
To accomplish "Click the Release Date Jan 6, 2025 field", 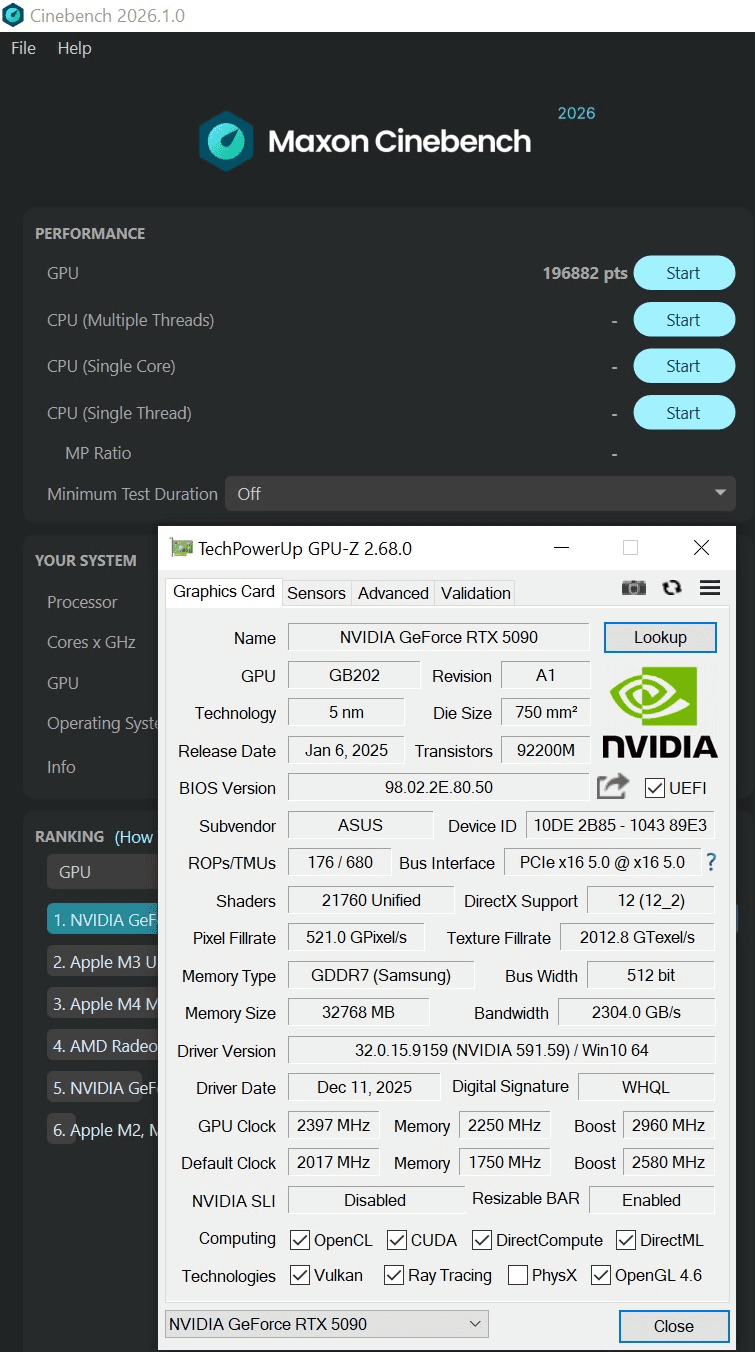I will point(345,750).
